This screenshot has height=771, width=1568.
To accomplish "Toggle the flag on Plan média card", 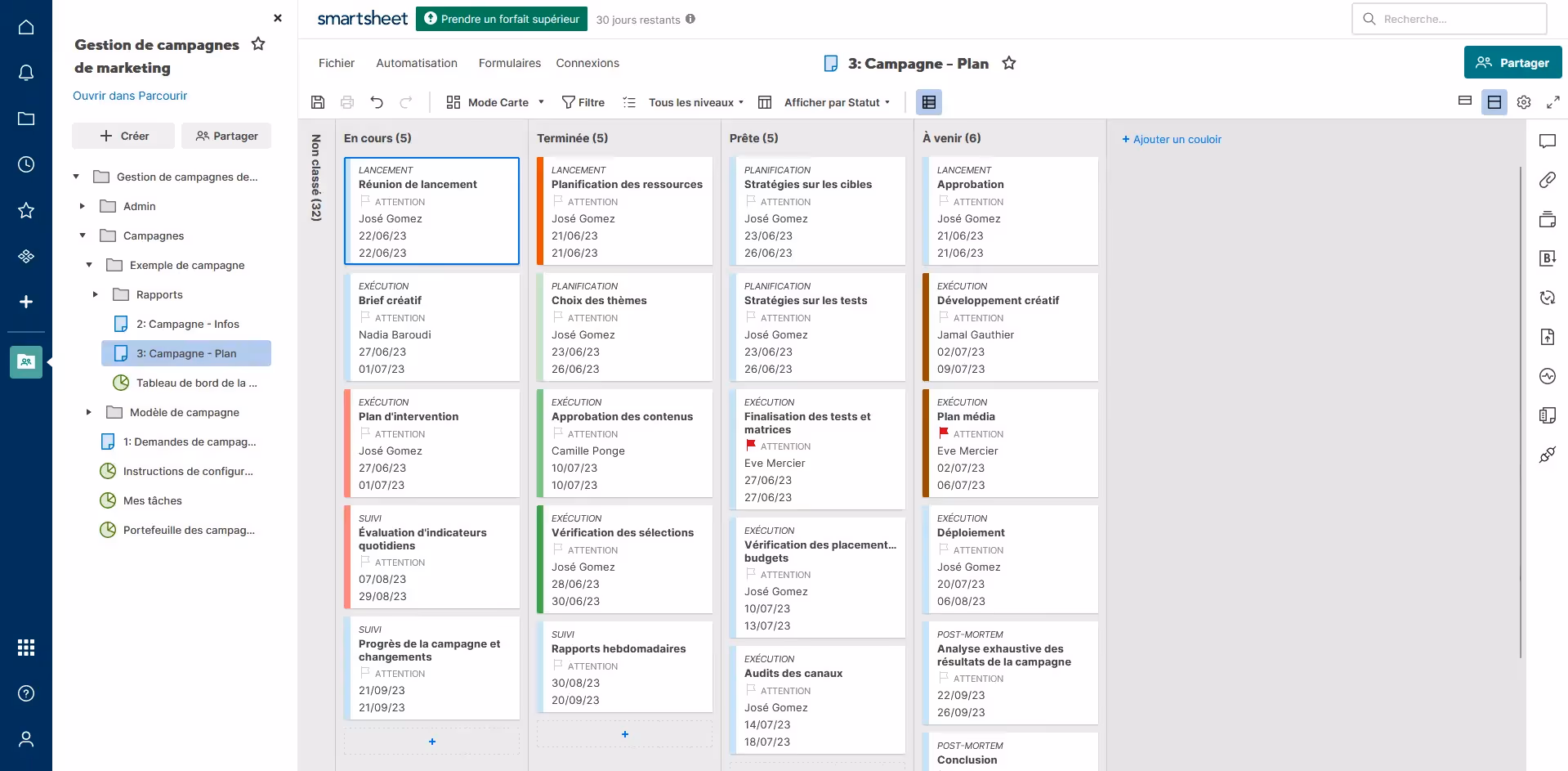I will click(x=944, y=433).
